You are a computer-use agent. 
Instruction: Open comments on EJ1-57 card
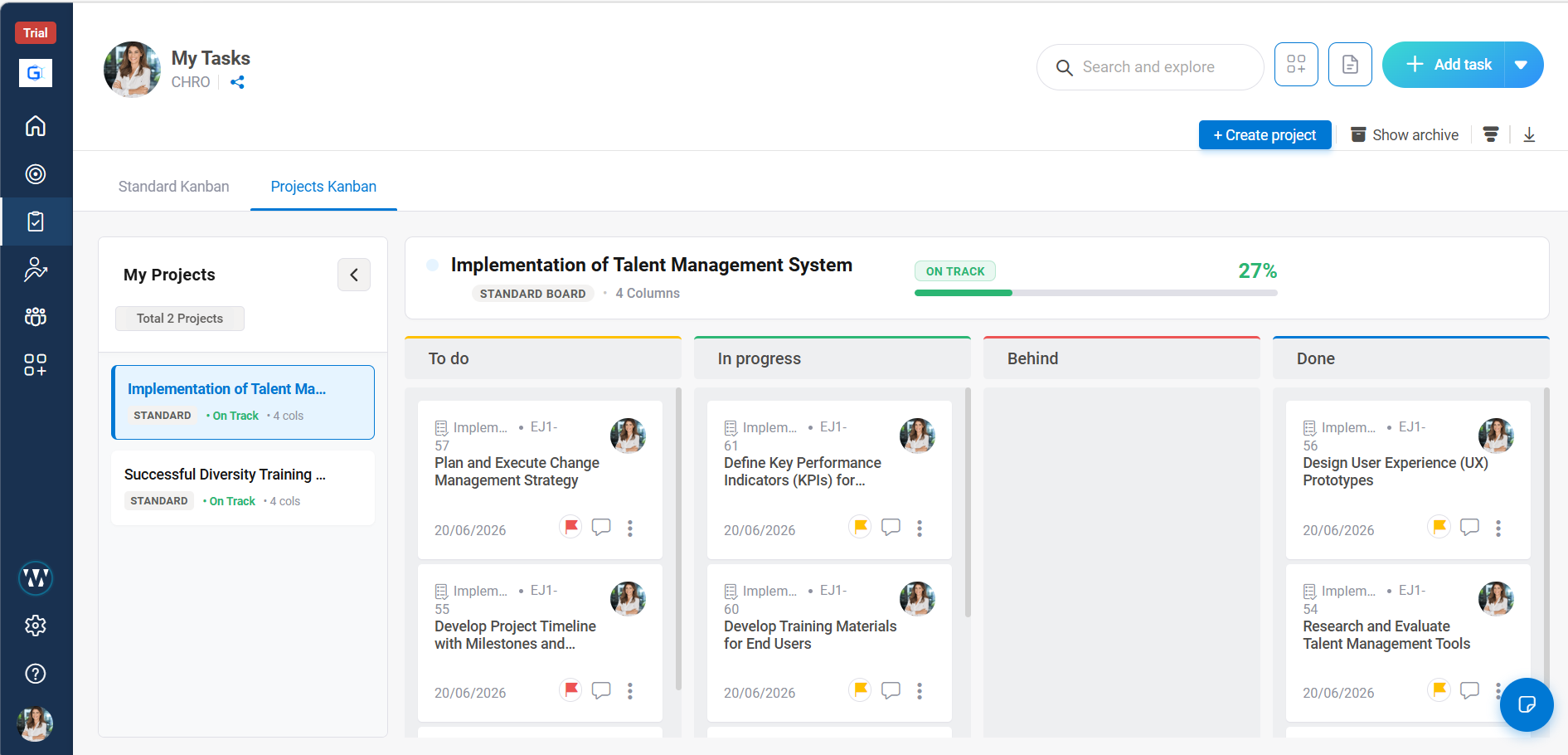tap(601, 528)
